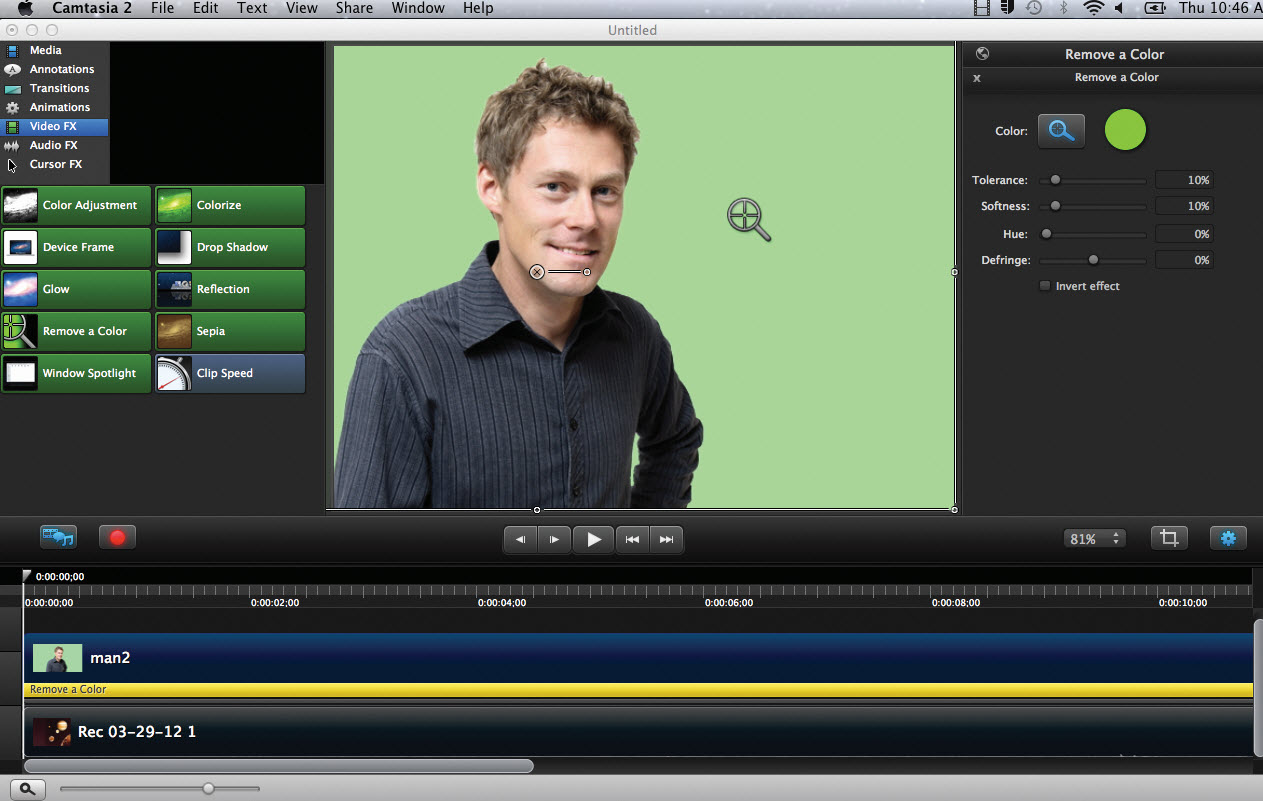The width and height of the screenshot is (1263, 801).
Task: Choose the Colorize effect
Action: (x=230, y=205)
